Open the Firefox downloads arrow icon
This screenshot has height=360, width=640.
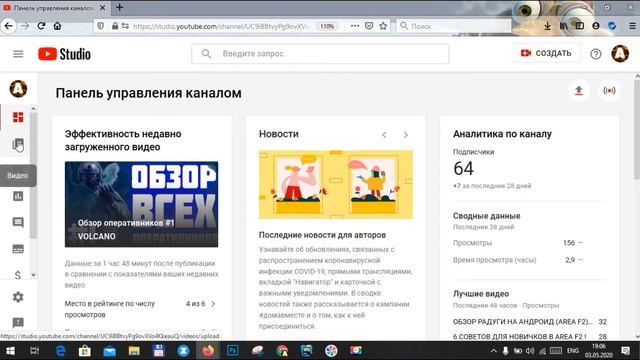547,26
